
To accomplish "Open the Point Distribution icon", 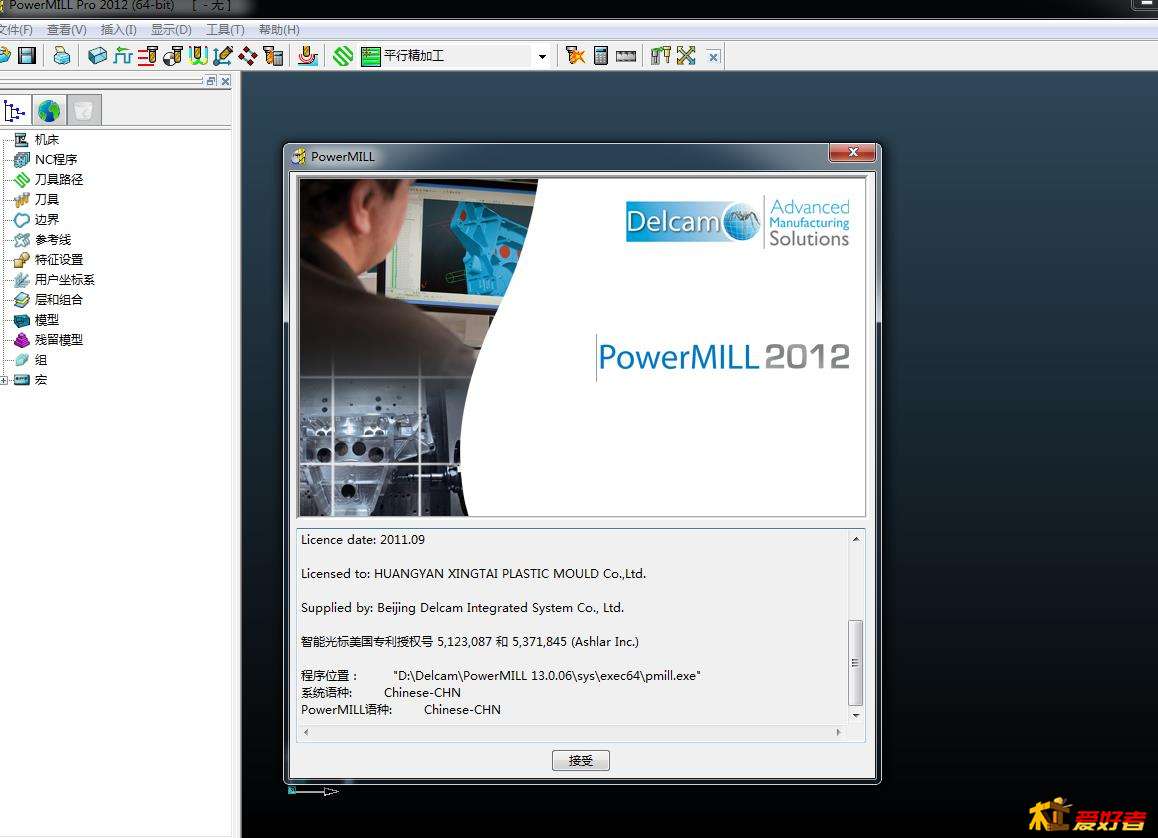I will [247, 55].
